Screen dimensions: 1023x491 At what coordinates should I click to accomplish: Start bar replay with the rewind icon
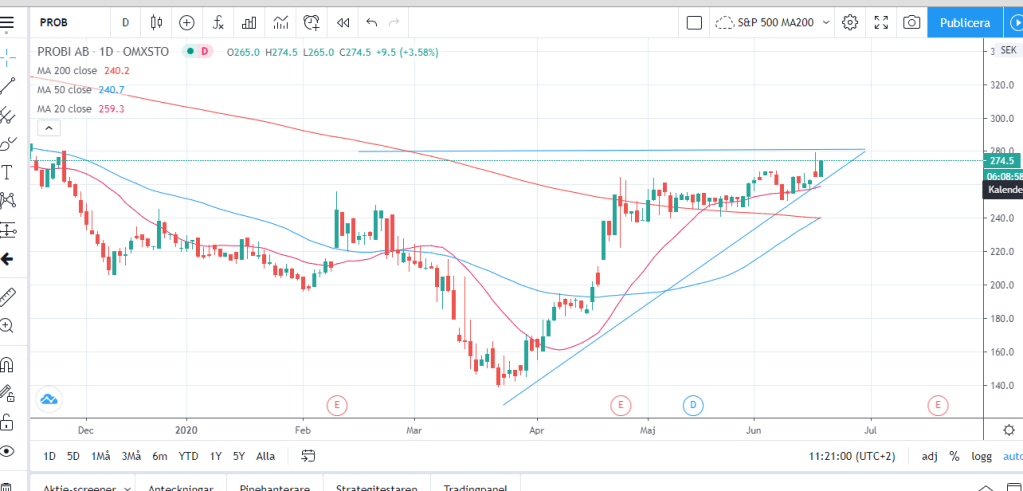pos(343,22)
